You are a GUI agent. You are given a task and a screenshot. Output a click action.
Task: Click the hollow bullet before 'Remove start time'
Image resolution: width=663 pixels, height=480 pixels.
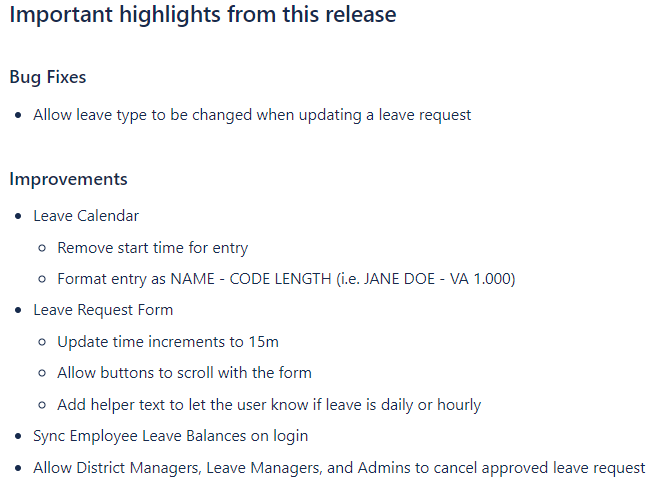(42, 248)
